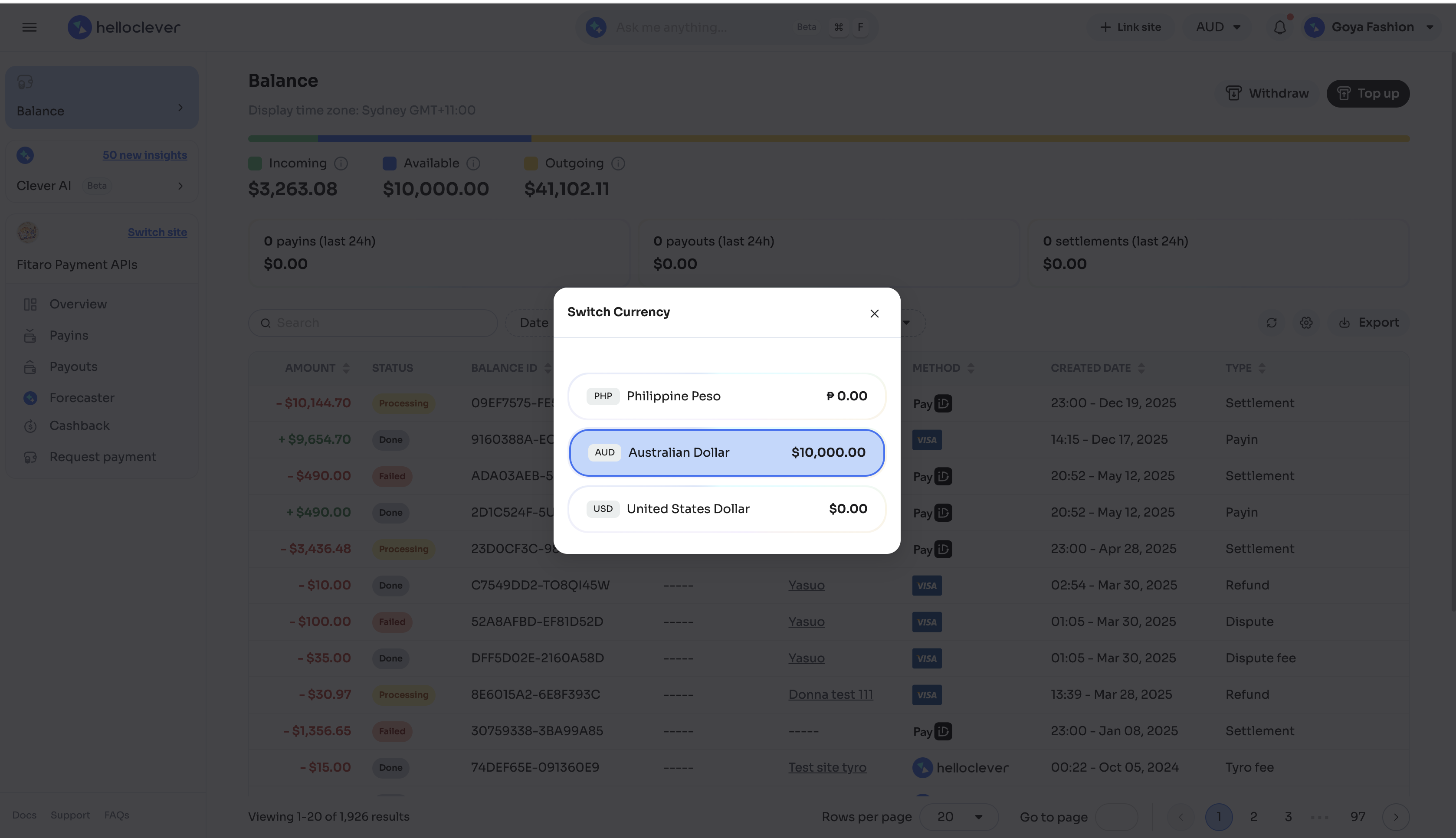This screenshot has width=1456, height=838.
Task: Select the Australian Dollar currency option
Action: pos(726,452)
